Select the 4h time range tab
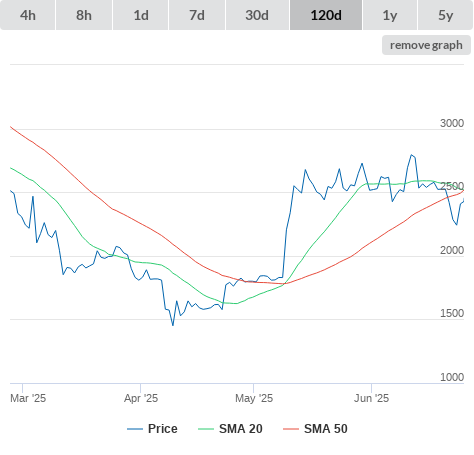 coord(28,15)
